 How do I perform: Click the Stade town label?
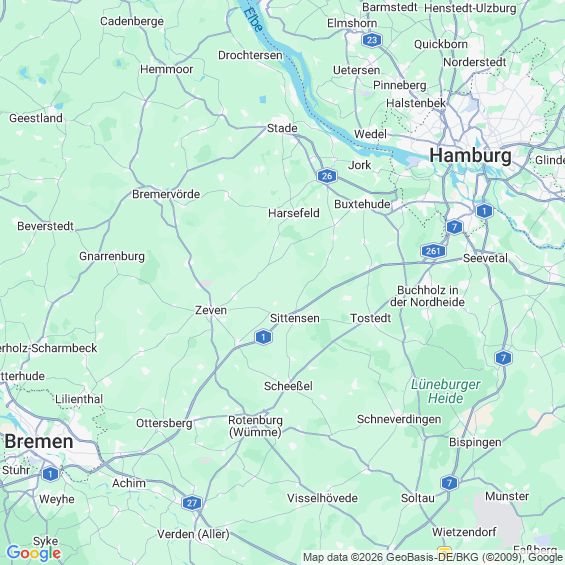(x=282, y=128)
